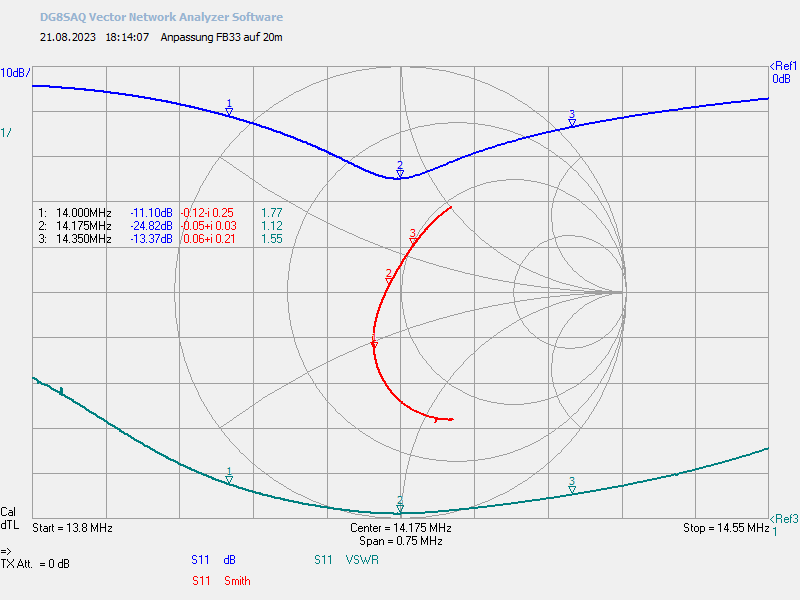Image resolution: width=800 pixels, height=600 pixels.
Task: Click the VSWR value '1.77'
Action: (272, 213)
